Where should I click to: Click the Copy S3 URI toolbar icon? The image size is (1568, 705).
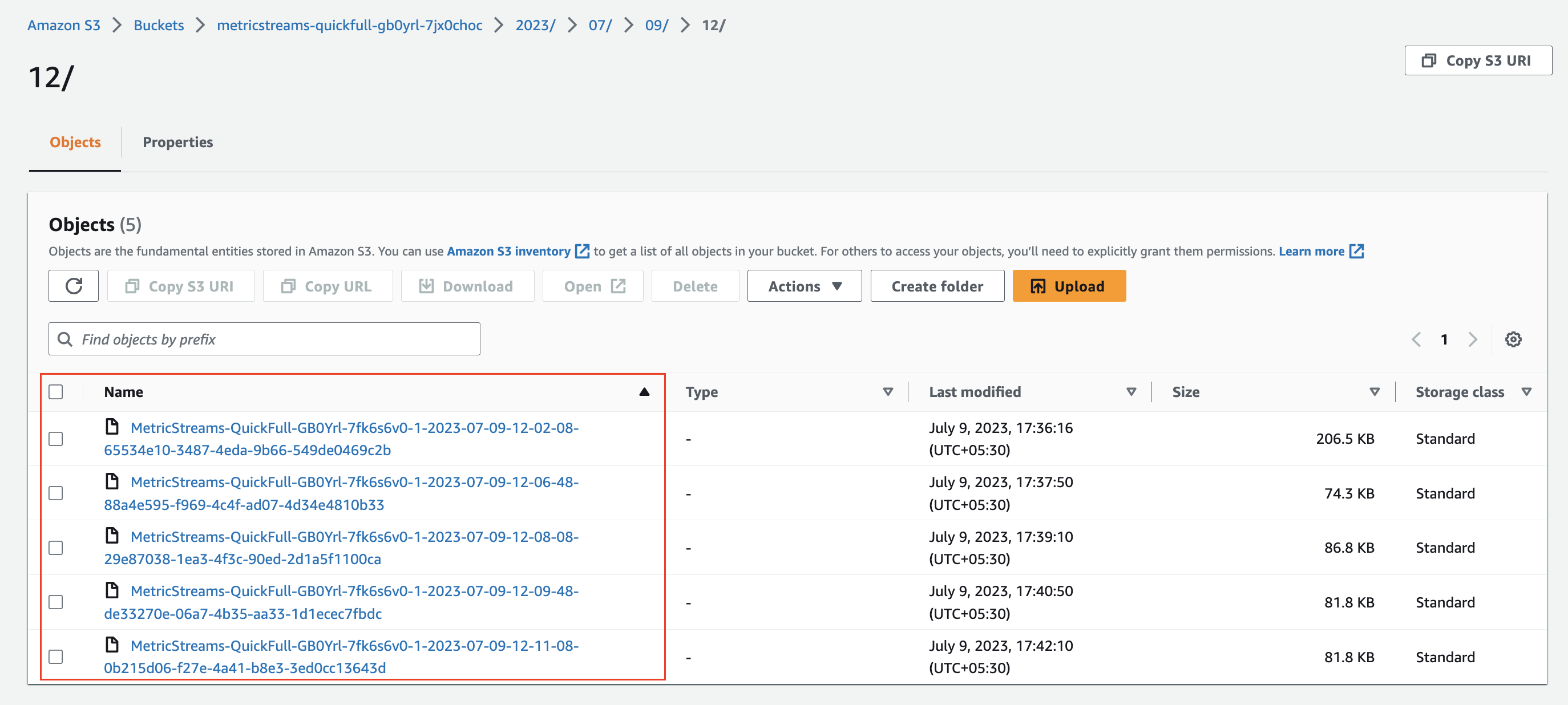click(131, 285)
